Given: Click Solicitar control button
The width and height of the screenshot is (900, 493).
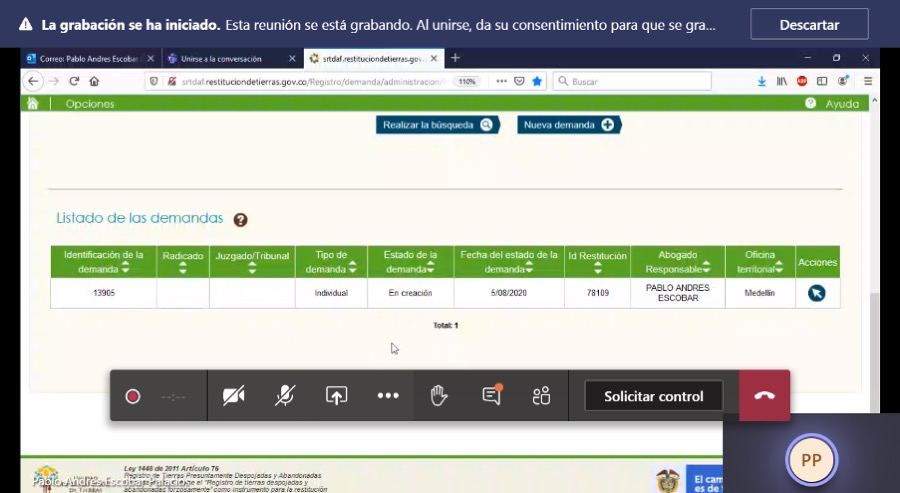Looking at the screenshot, I should click(653, 396).
